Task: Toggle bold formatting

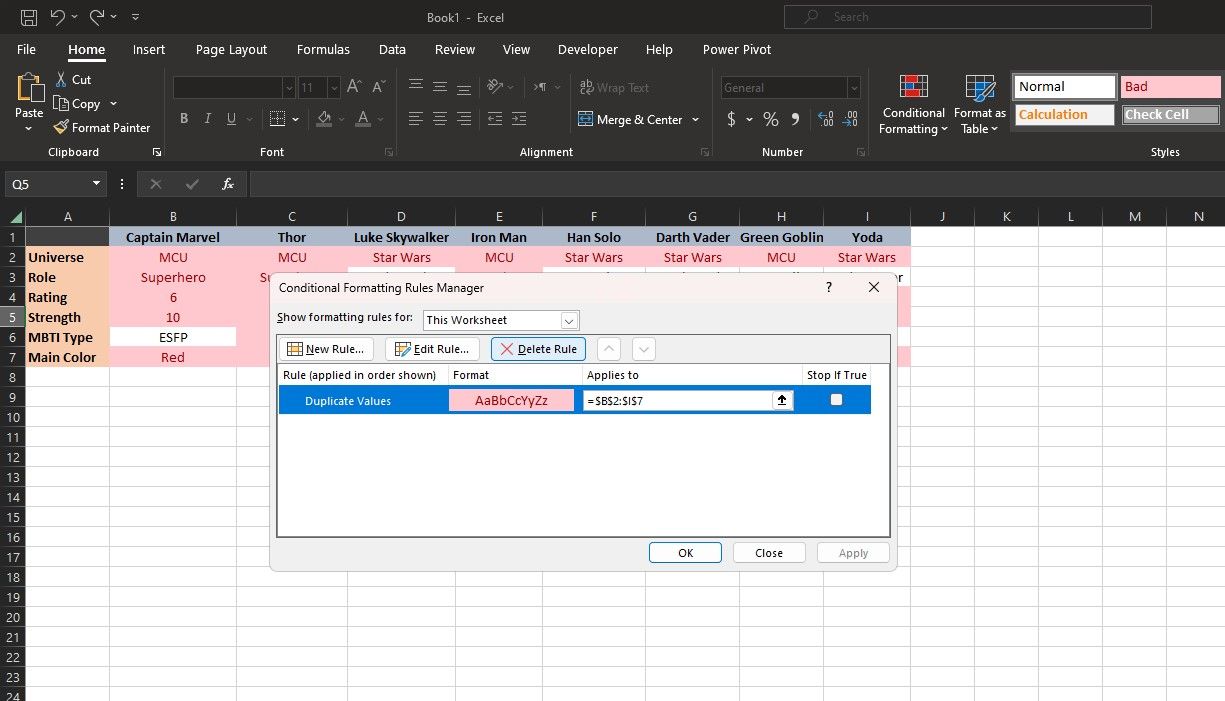Action: click(183, 118)
